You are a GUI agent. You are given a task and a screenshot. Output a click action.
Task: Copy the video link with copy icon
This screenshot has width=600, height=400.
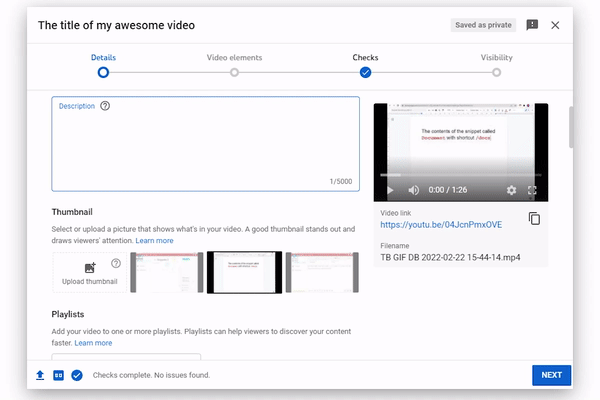[x=534, y=218]
